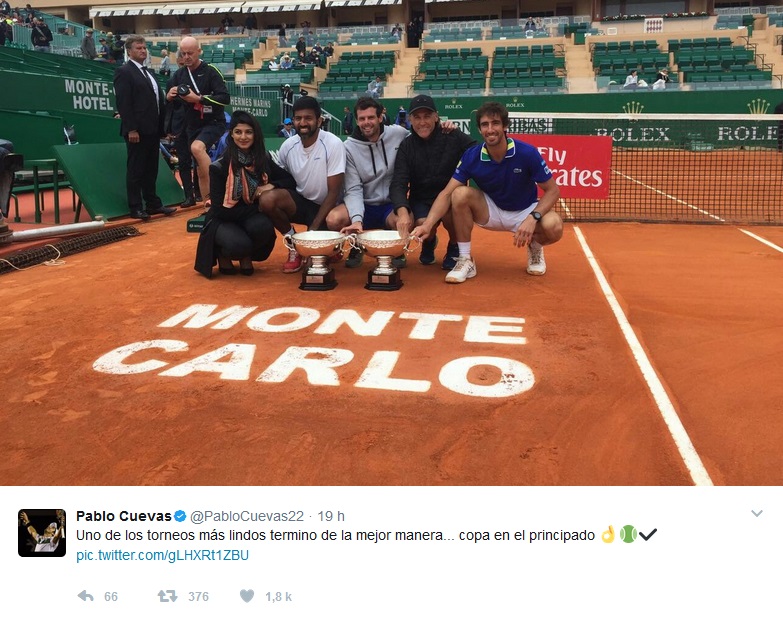Click the tweet text about 'torneos más lindos'
The image size is (783, 619).
tap(335, 536)
